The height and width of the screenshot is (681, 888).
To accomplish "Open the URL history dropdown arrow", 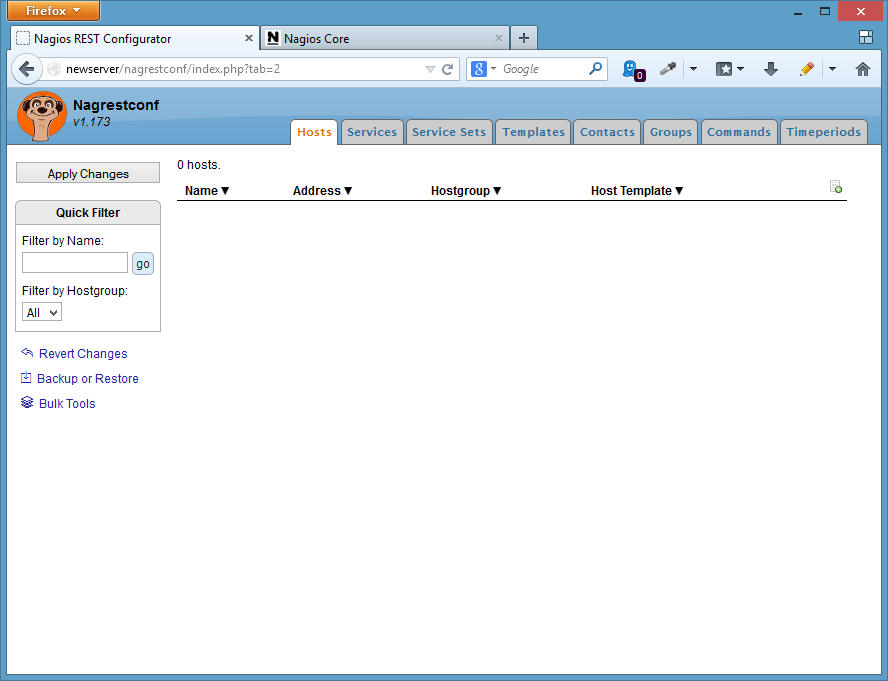I will point(430,69).
